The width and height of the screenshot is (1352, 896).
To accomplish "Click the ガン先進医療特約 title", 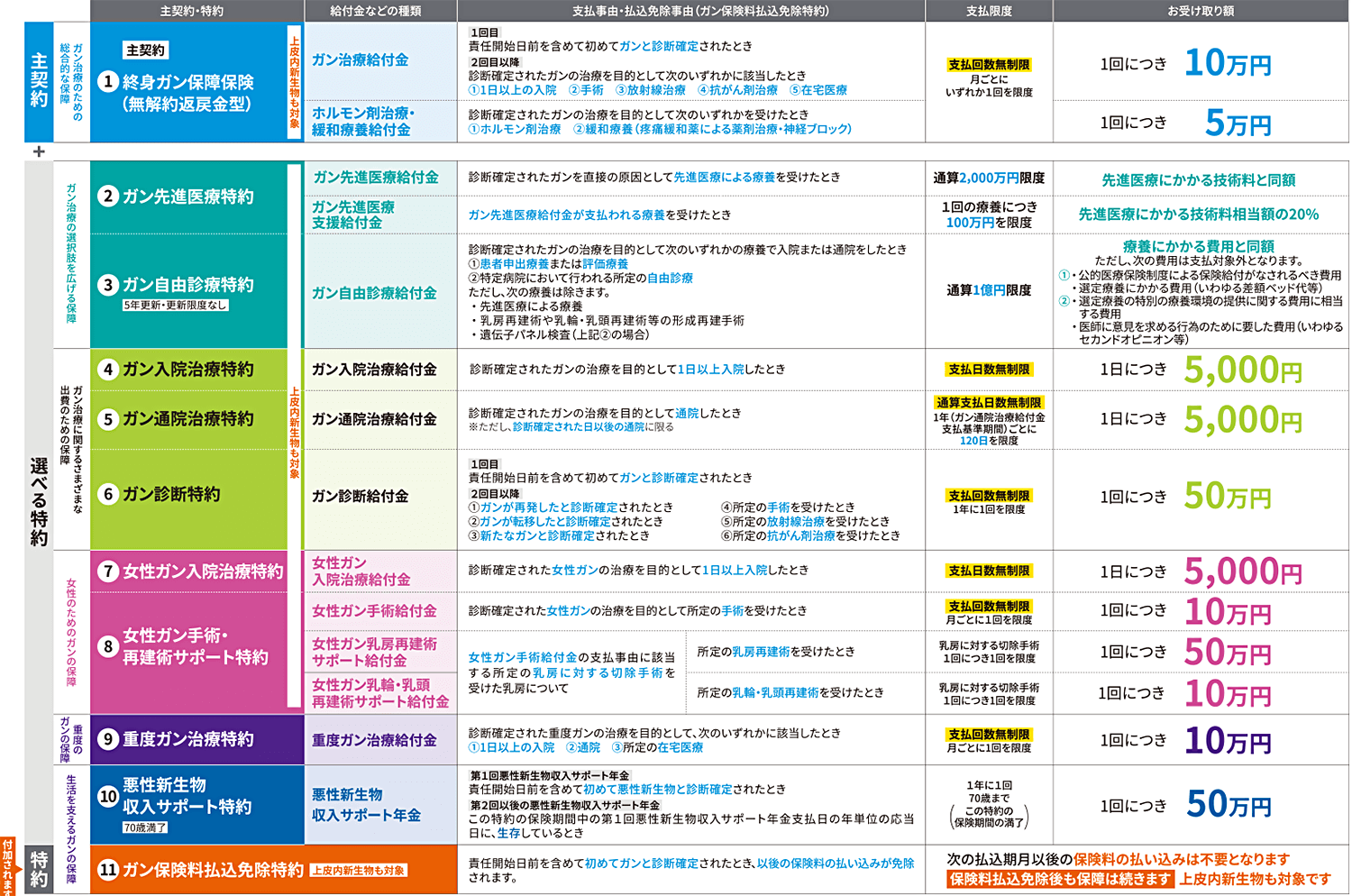I will [188, 196].
